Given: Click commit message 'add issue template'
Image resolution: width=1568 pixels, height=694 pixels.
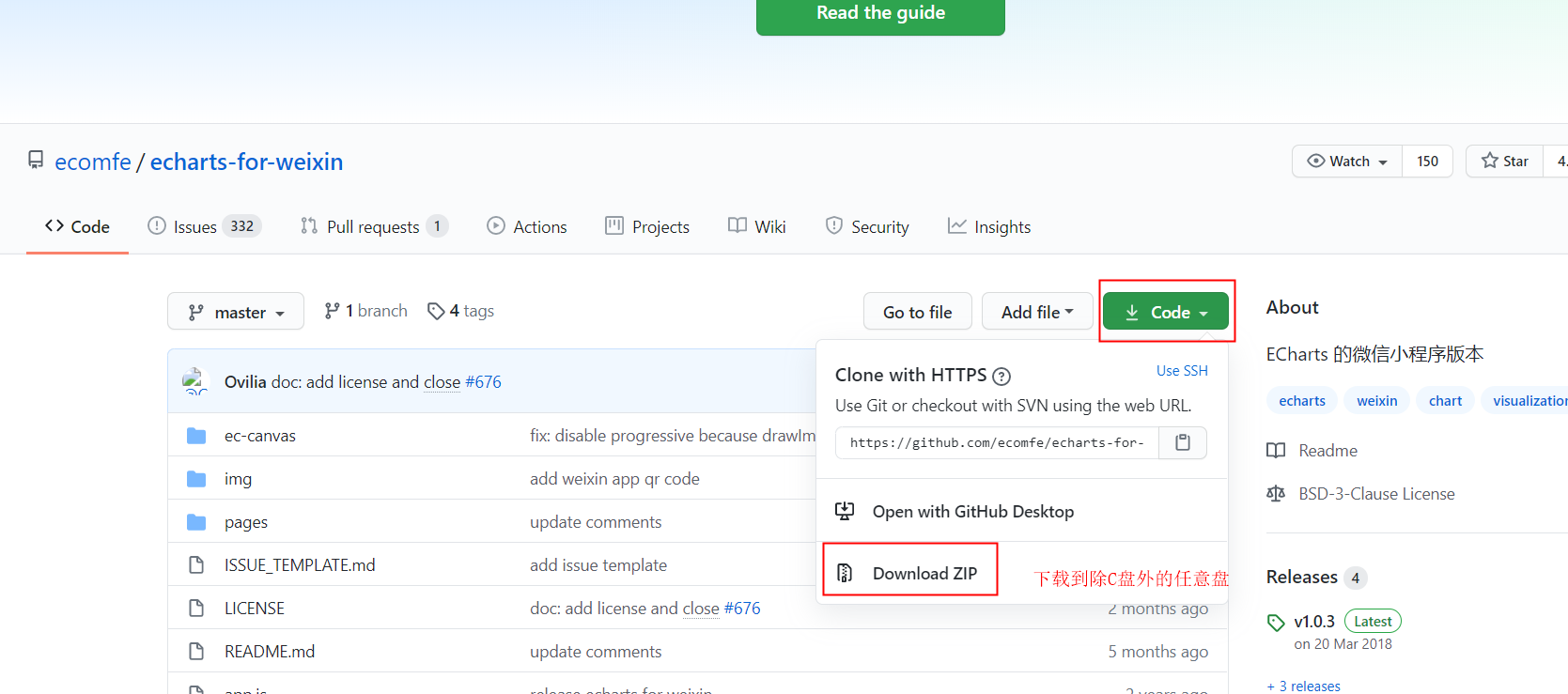Looking at the screenshot, I should (598, 565).
